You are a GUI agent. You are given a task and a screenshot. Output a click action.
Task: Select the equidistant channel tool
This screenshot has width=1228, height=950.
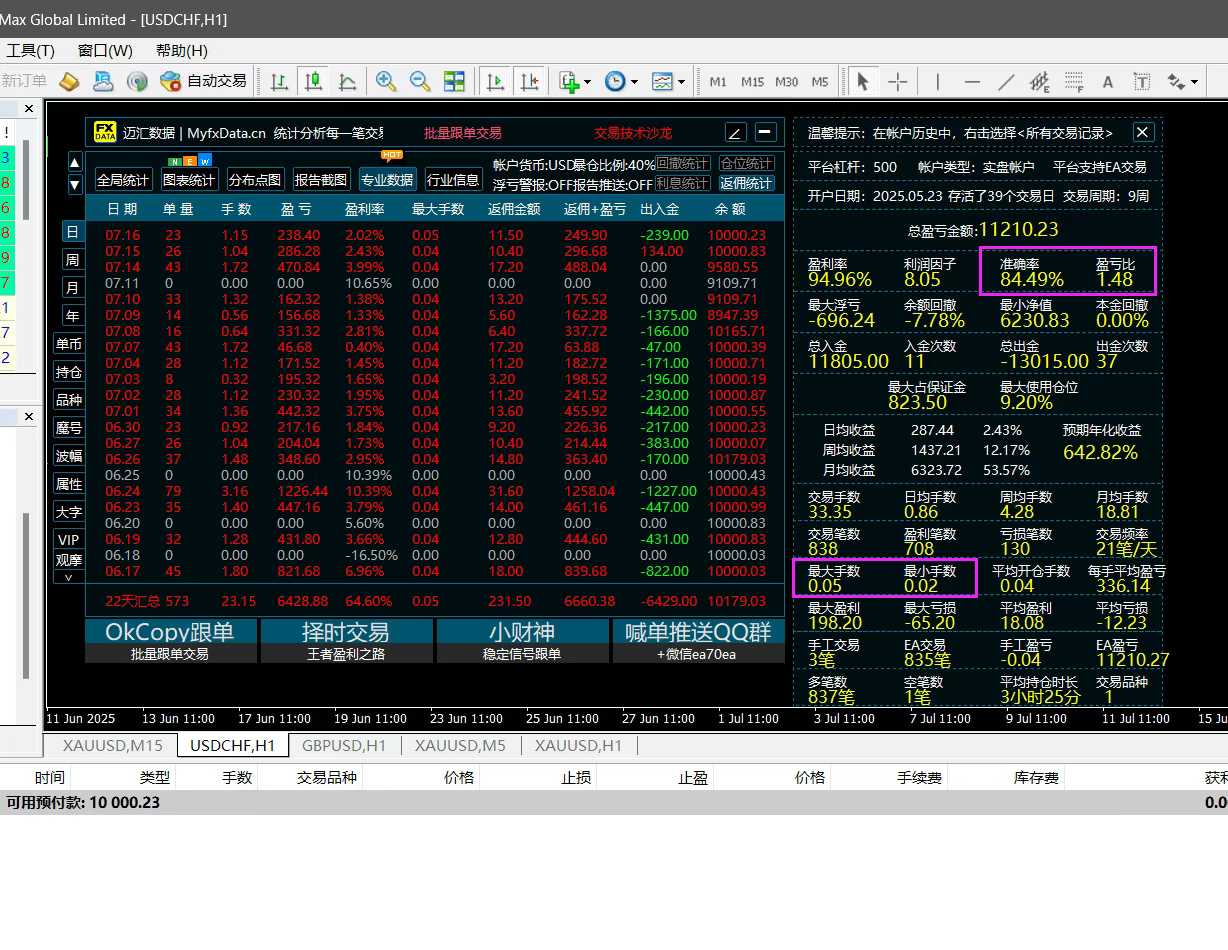pyautogui.click(x=1040, y=81)
